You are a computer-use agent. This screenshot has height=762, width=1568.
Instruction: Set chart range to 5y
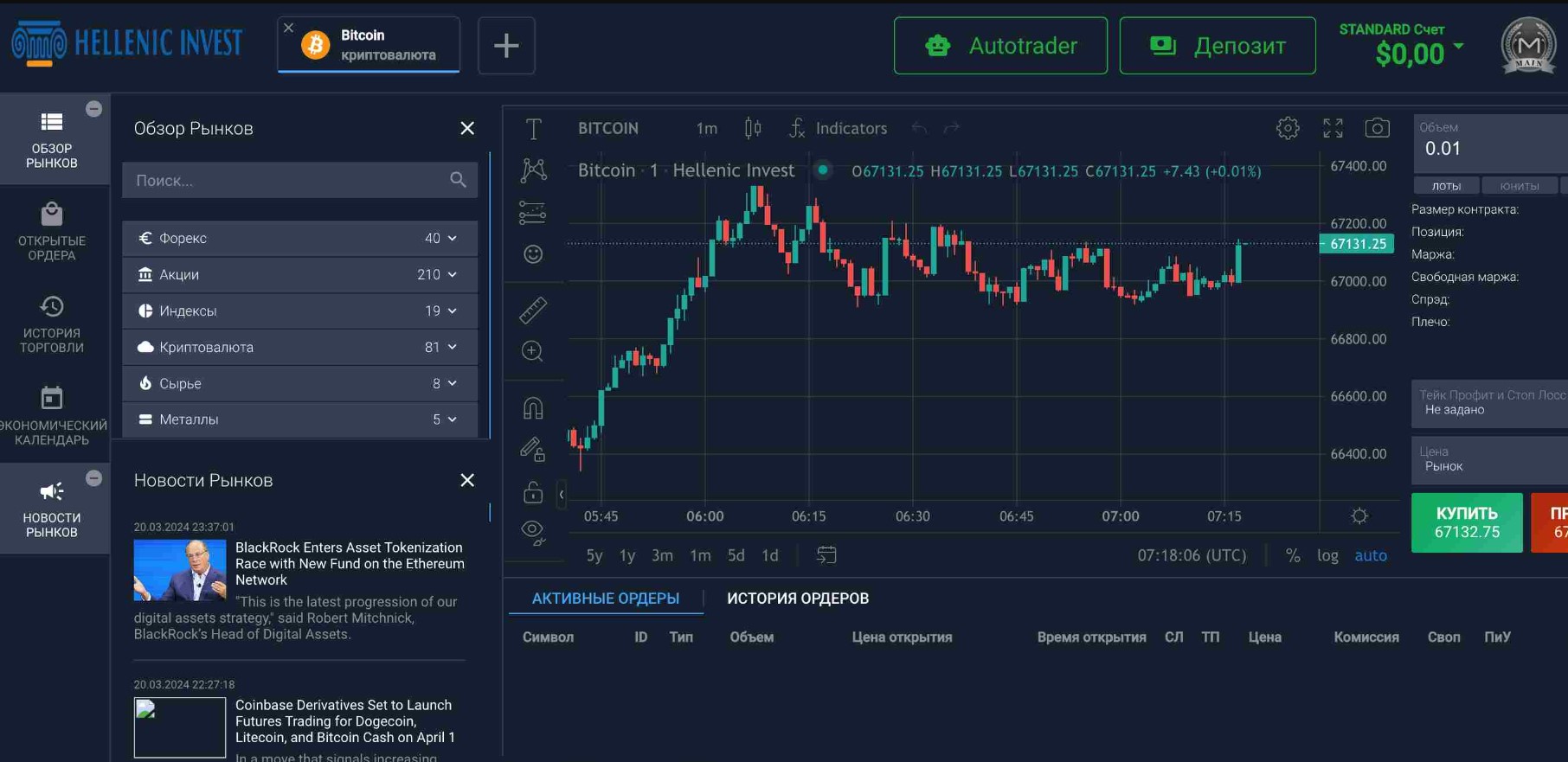pos(594,555)
